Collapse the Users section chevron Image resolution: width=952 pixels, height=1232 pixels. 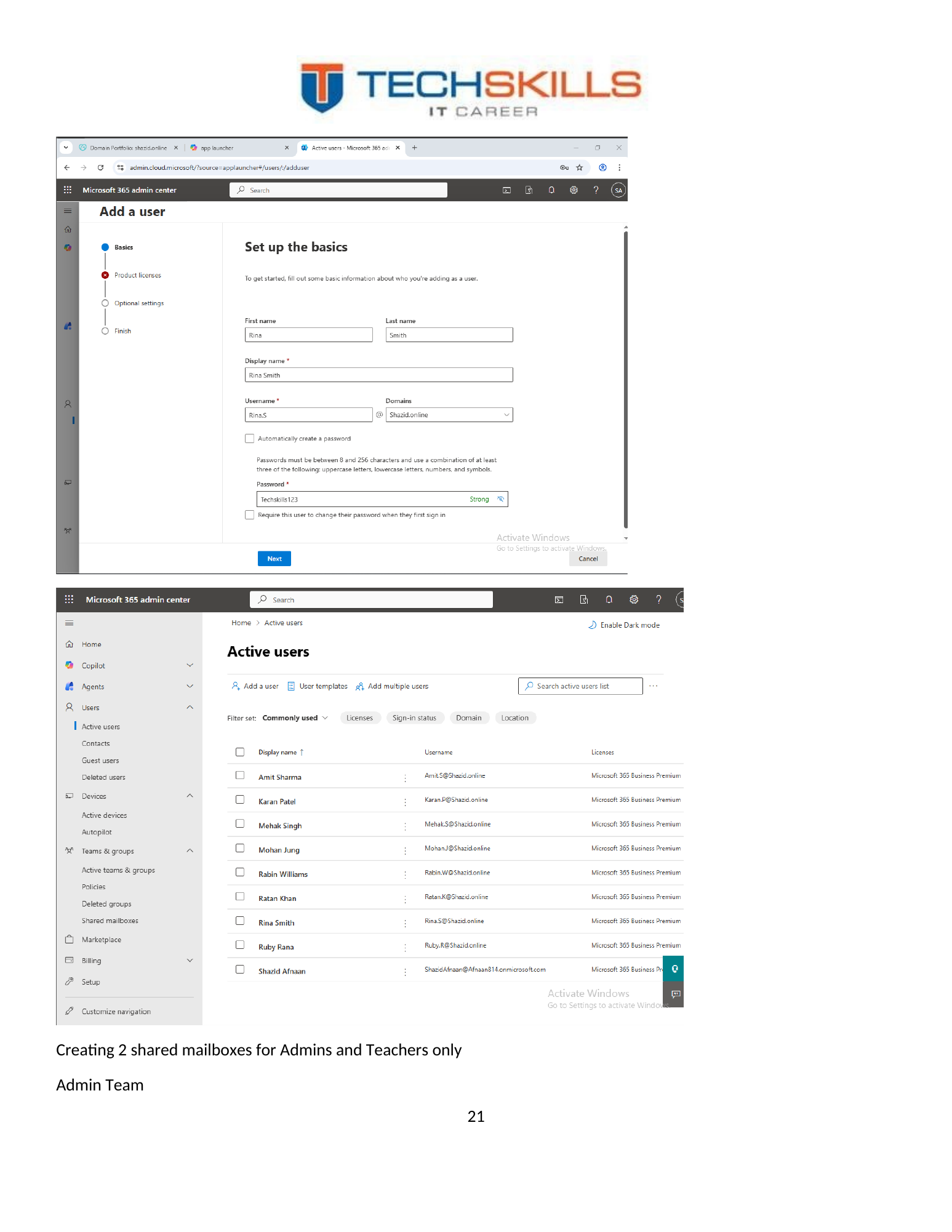pos(190,707)
